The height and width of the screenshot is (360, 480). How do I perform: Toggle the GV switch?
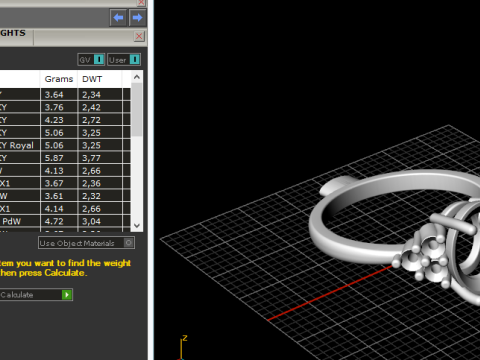point(91,60)
